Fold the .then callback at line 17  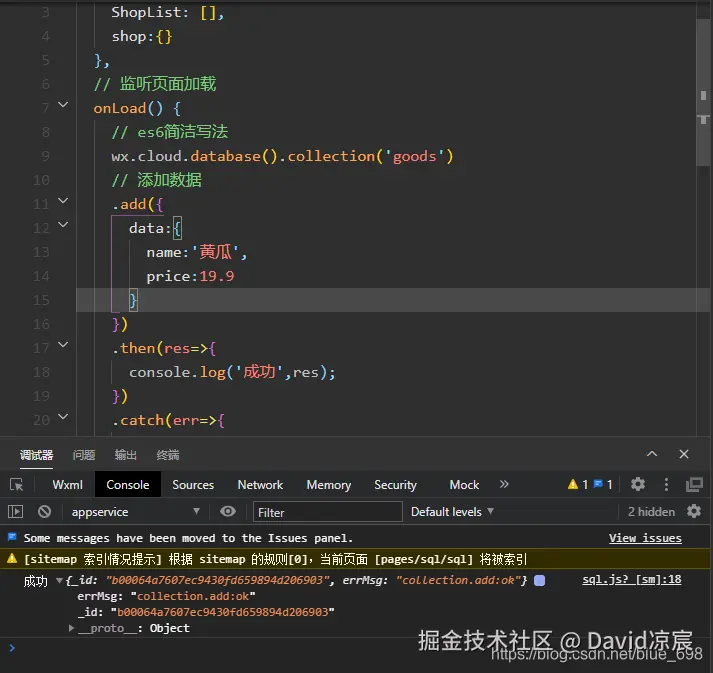pos(63,345)
